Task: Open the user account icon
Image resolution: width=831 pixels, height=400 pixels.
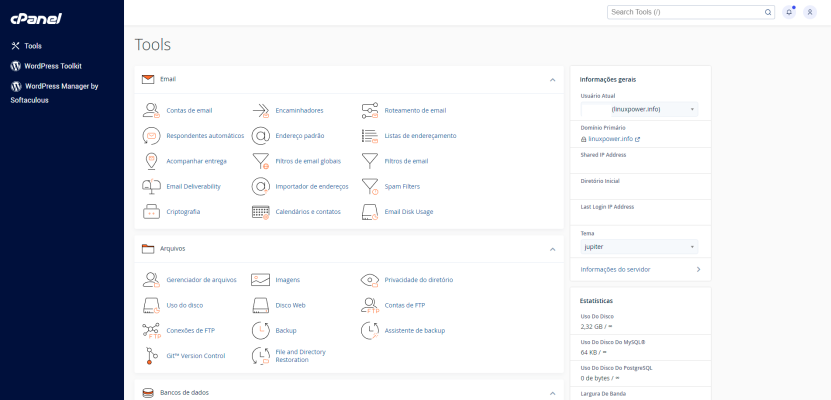Action: pyautogui.click(x=809, y=12)
